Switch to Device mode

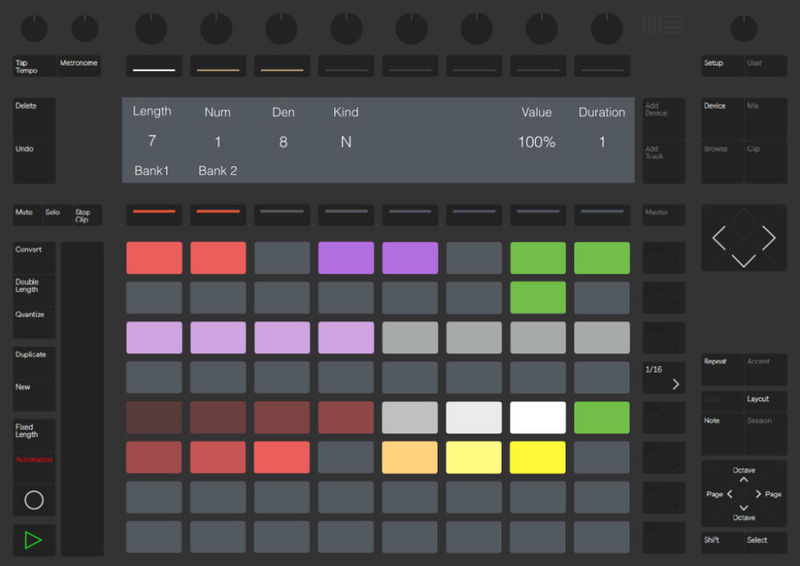click(721, 119)
